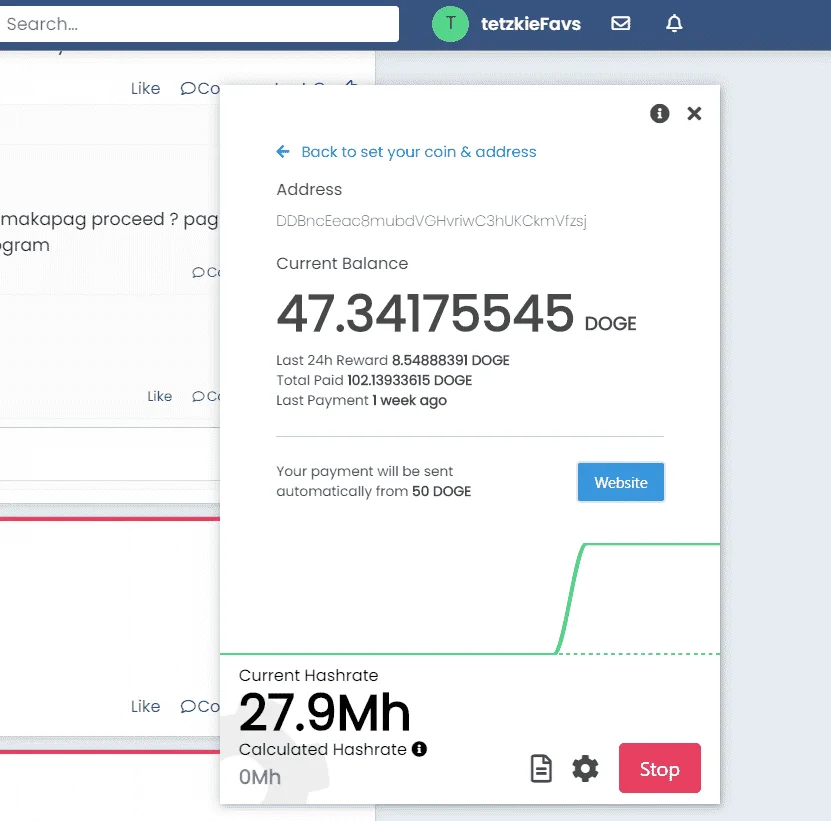Click the back arrow icon
831x821 pixels.
283,152
